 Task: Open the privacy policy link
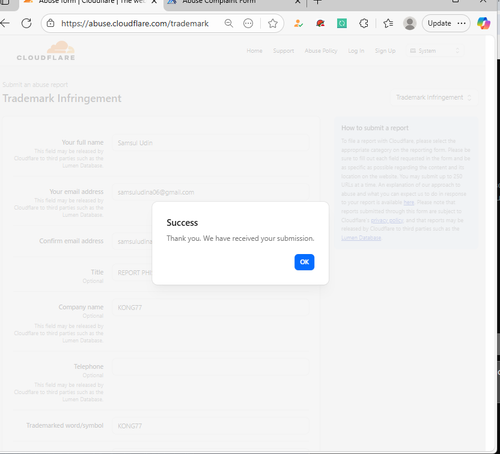pos(387,220)
